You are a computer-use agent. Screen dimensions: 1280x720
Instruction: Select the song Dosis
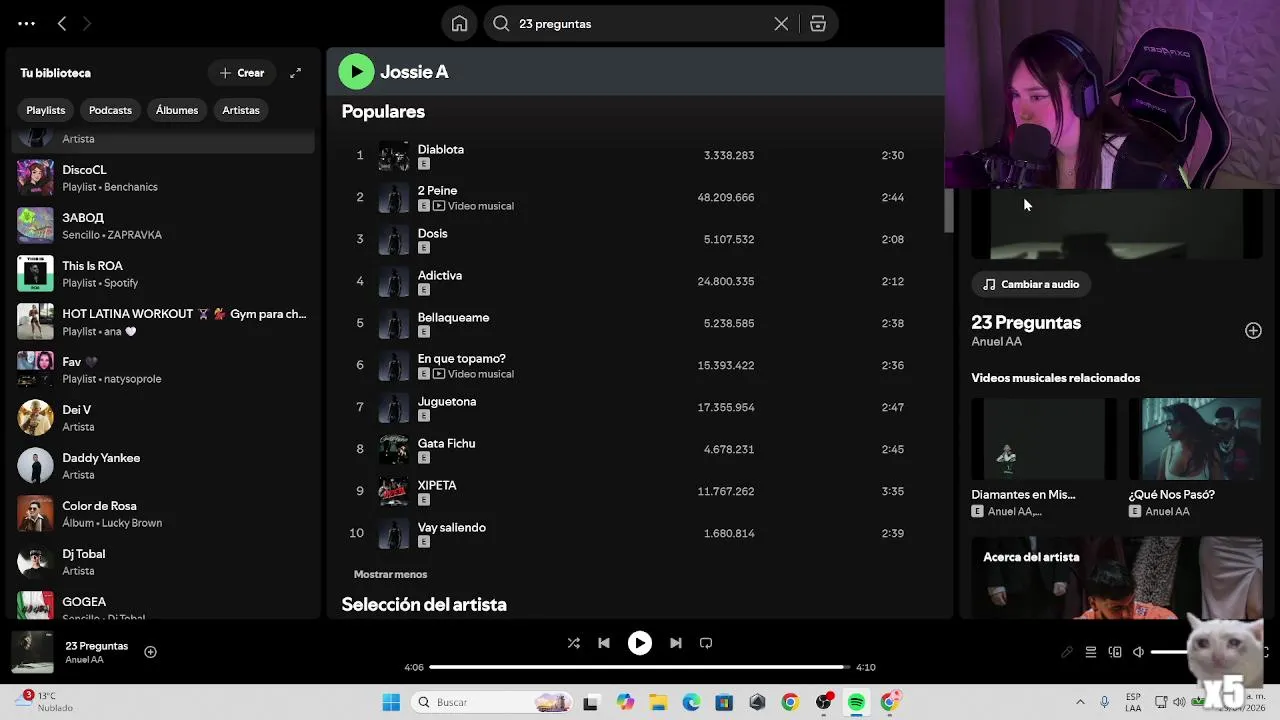pos(432,233)
